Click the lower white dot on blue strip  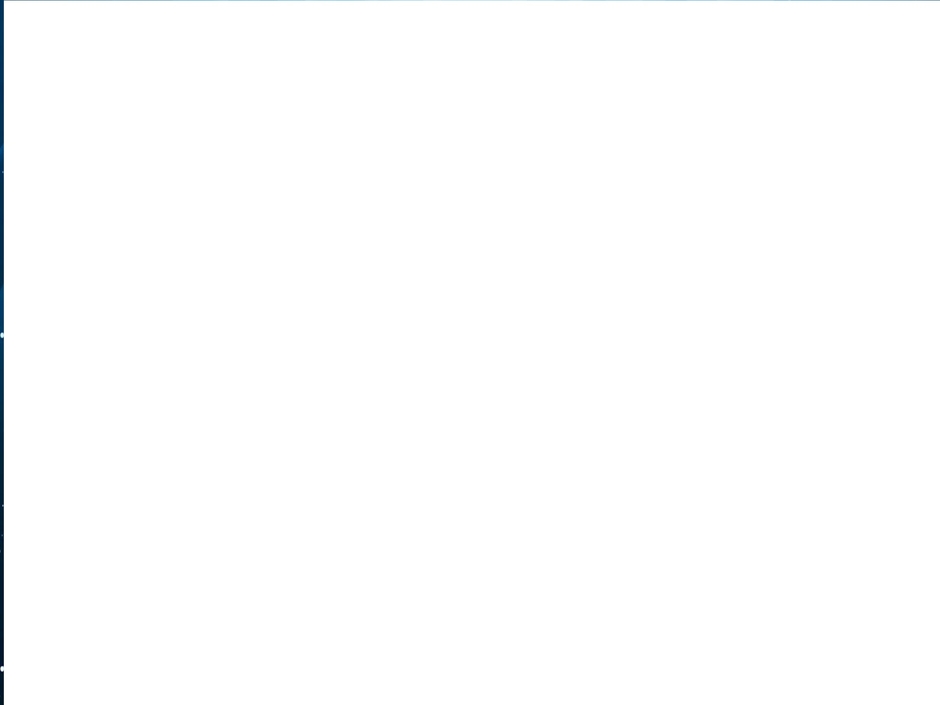(x=2, y=668)
